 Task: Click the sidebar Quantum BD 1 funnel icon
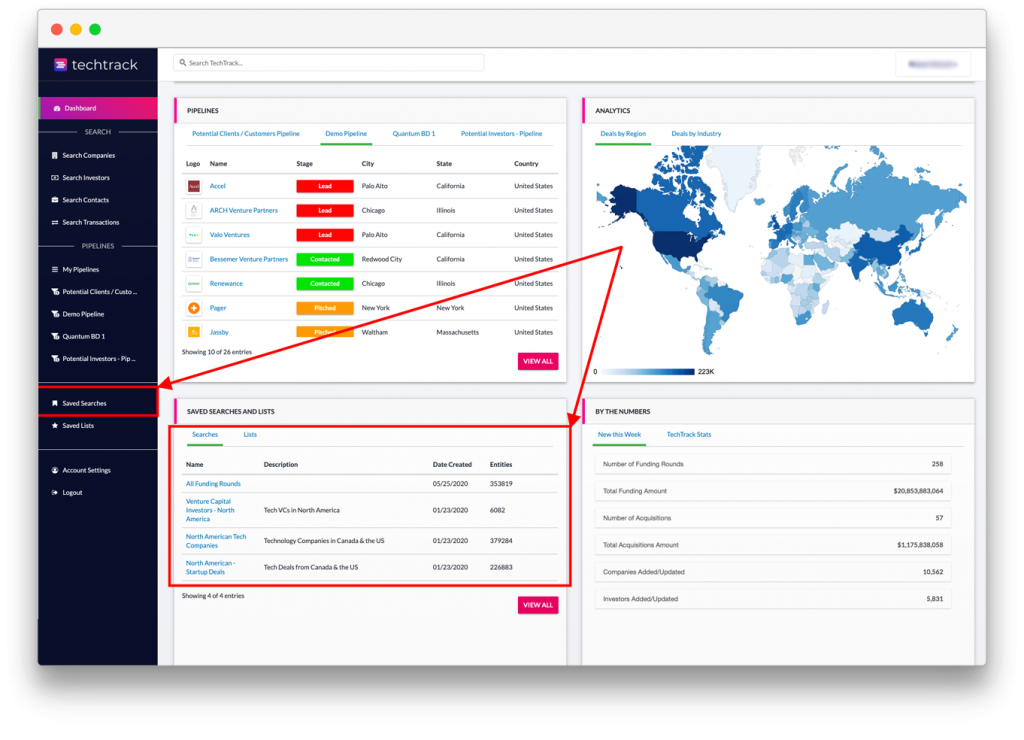click(56, 336)
